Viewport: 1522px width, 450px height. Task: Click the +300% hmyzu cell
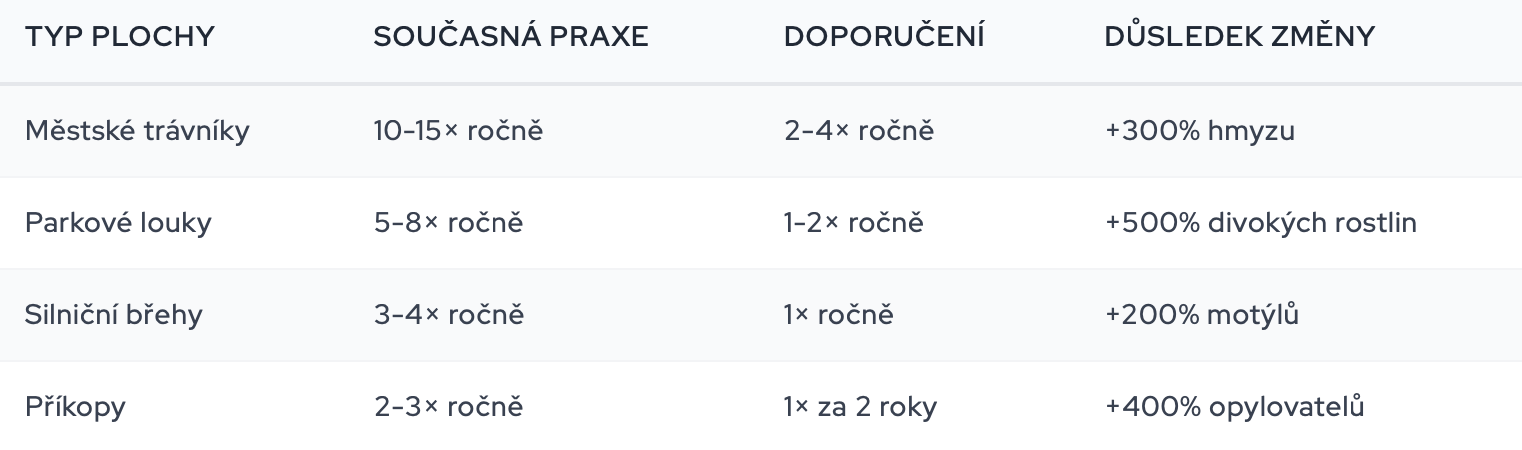click(1199, 131)
